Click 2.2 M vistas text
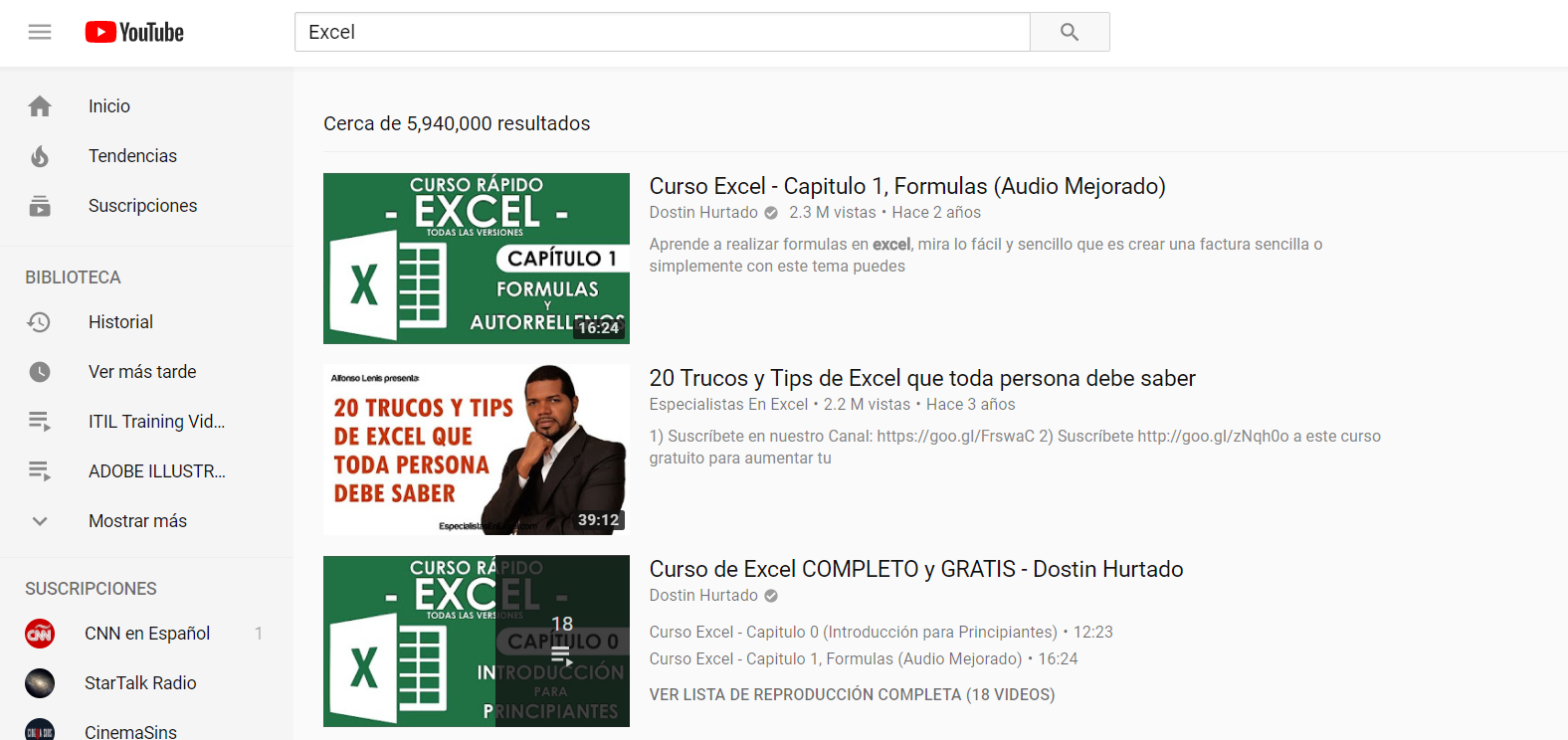Viewport: 1568px width, 740px height. tap(867, 405)
